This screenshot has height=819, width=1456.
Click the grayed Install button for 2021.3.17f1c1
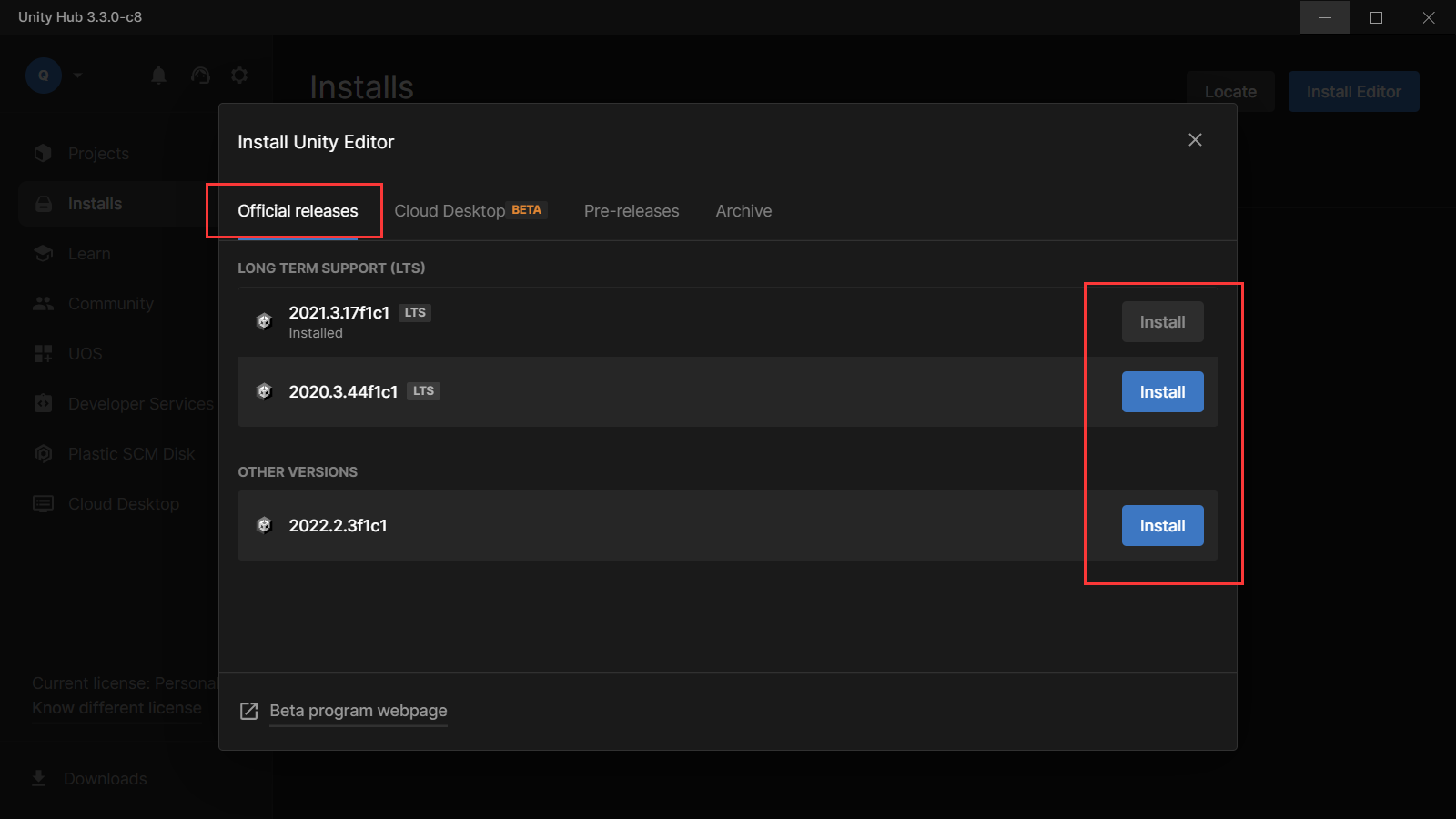click(1162, 322)
